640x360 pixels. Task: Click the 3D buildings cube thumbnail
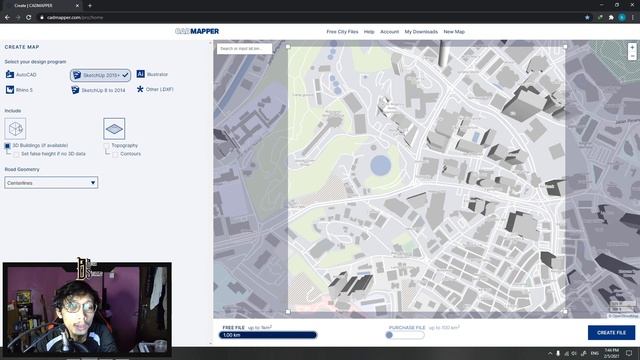tap(15, 129)
